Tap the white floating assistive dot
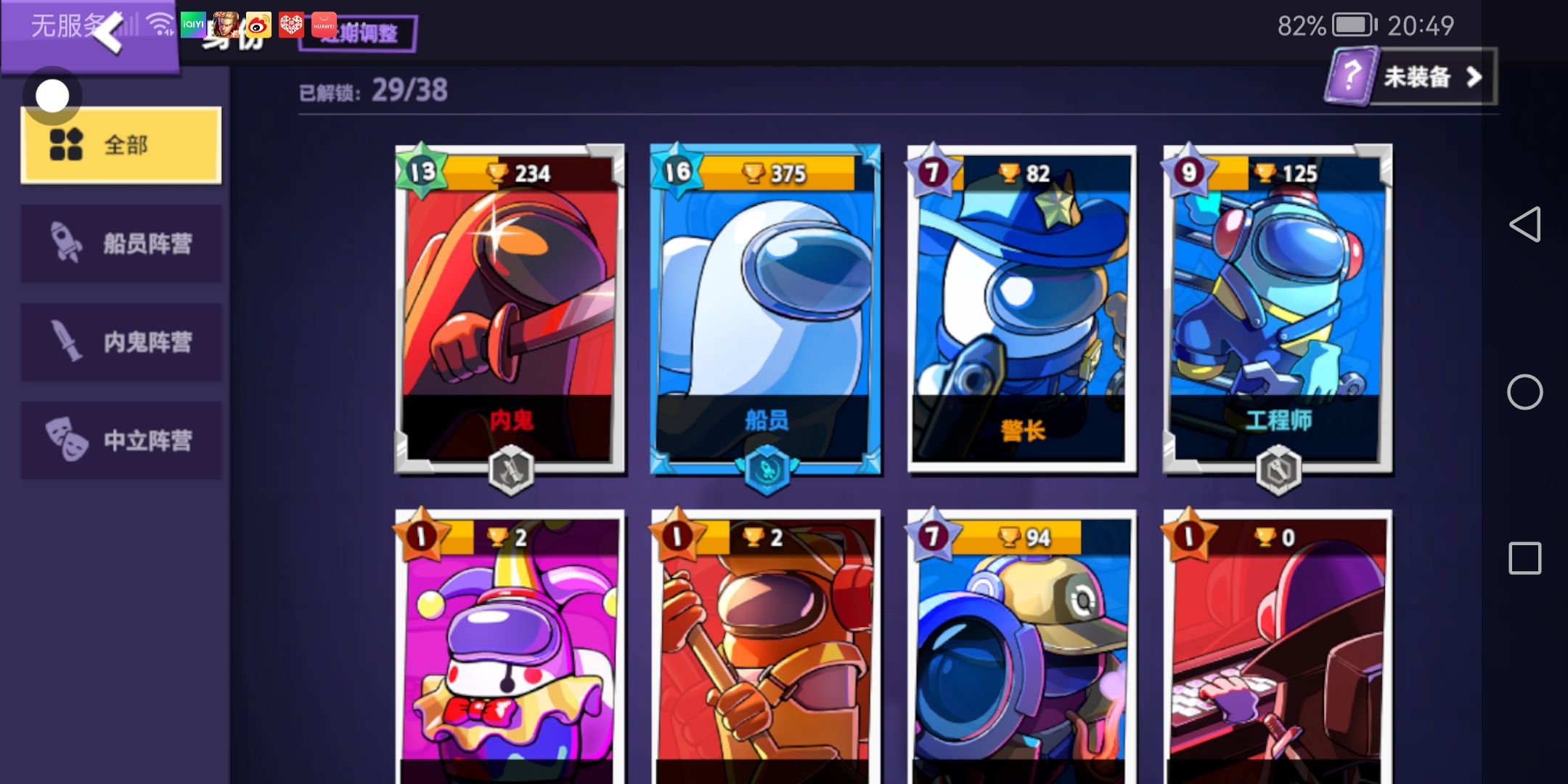Viewport: 1568px width, 784px height. [52, 96]
